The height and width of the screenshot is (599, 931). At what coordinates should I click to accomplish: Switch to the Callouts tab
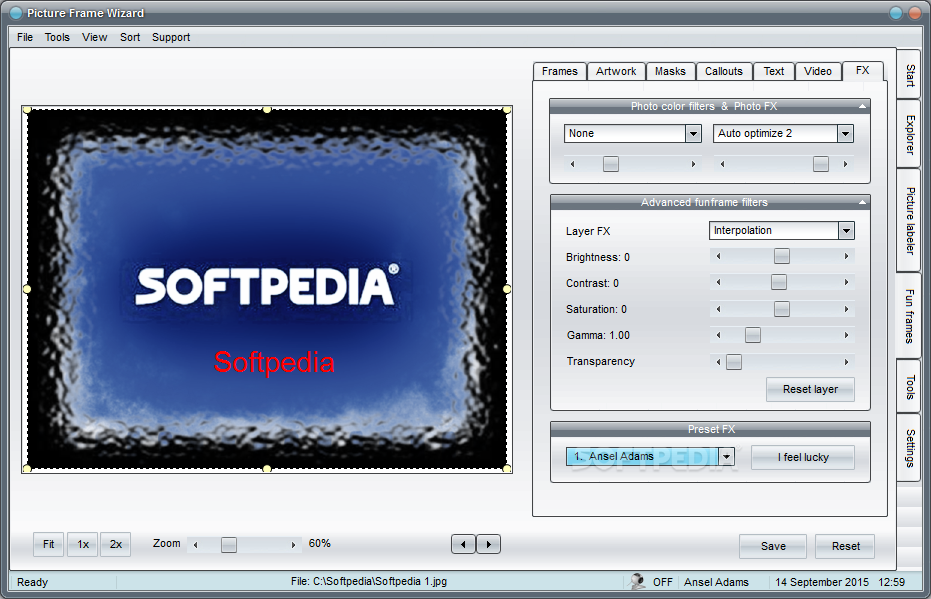pos(724,71)
